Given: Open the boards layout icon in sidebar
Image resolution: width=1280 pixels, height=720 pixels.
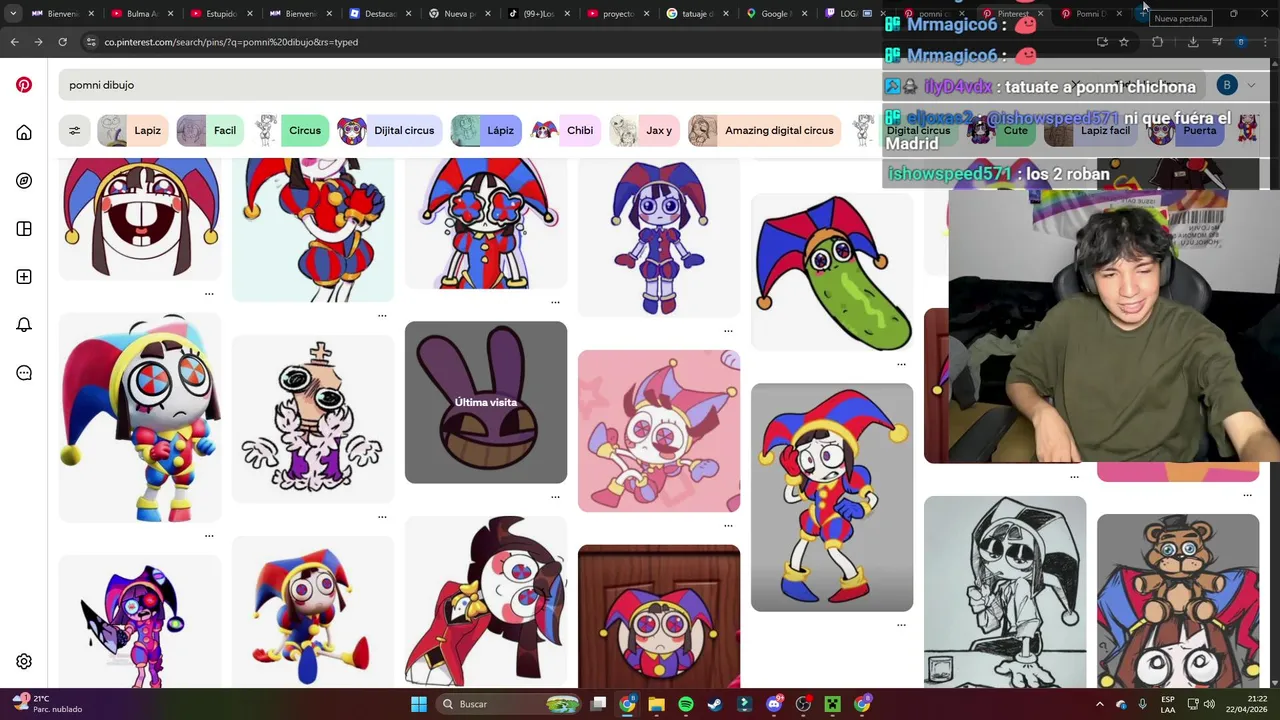Looking at the screenshot, I should (x=24, y=229).
